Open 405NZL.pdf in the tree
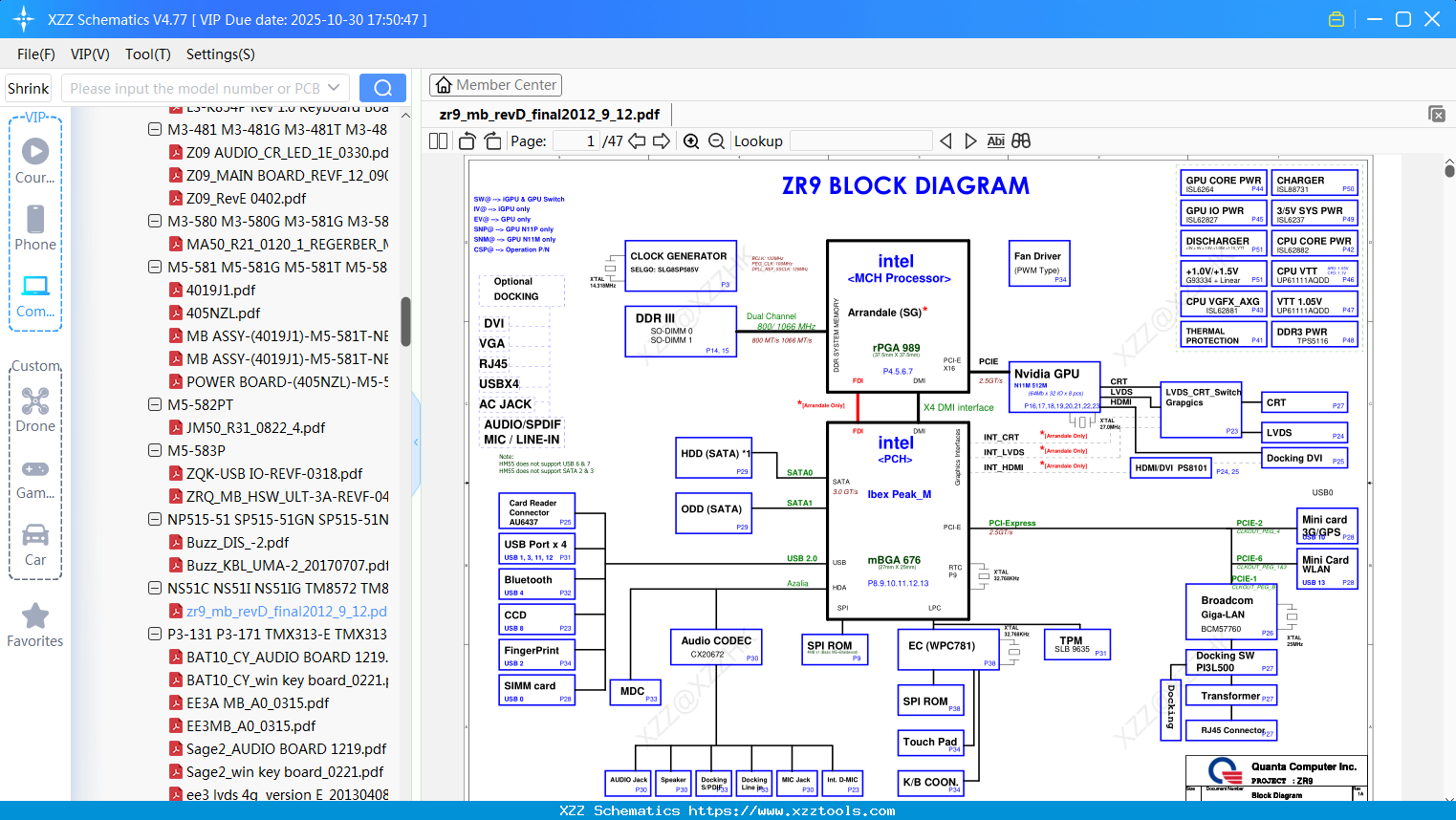 point(223,313)
